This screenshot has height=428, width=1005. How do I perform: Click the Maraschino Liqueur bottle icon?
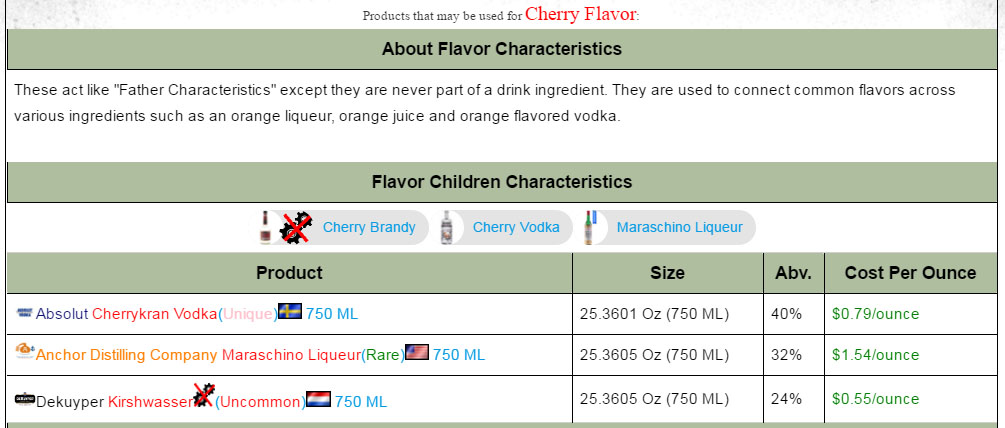[x=592, y=227]
